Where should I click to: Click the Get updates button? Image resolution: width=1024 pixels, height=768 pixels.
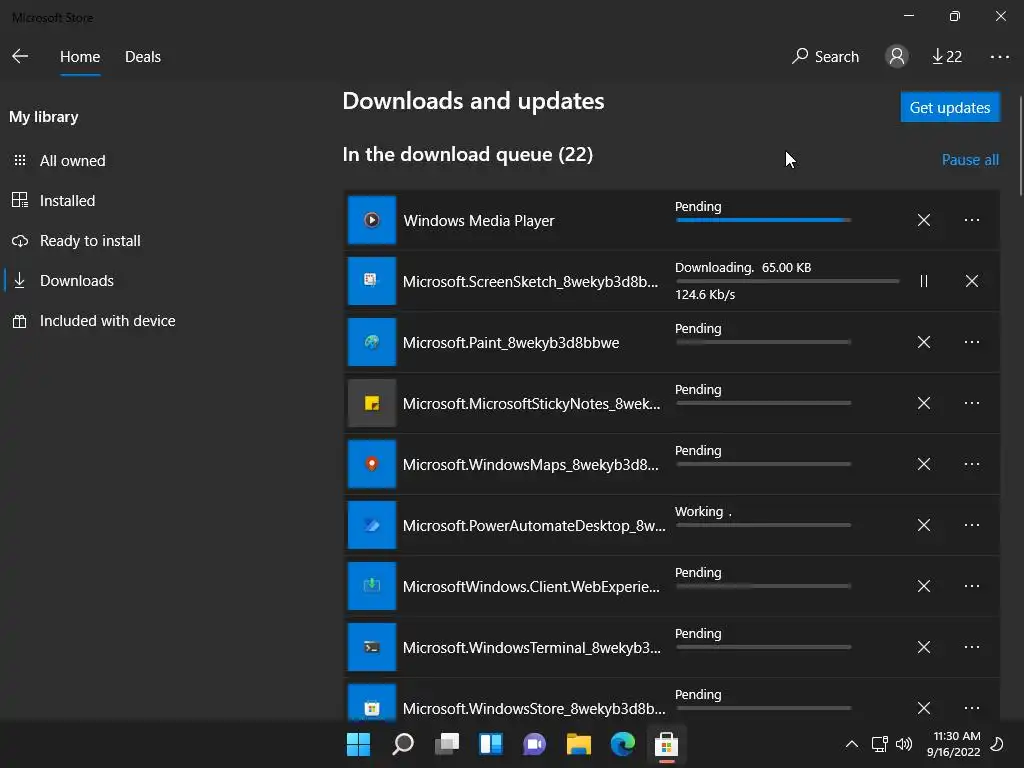point(950,107)
